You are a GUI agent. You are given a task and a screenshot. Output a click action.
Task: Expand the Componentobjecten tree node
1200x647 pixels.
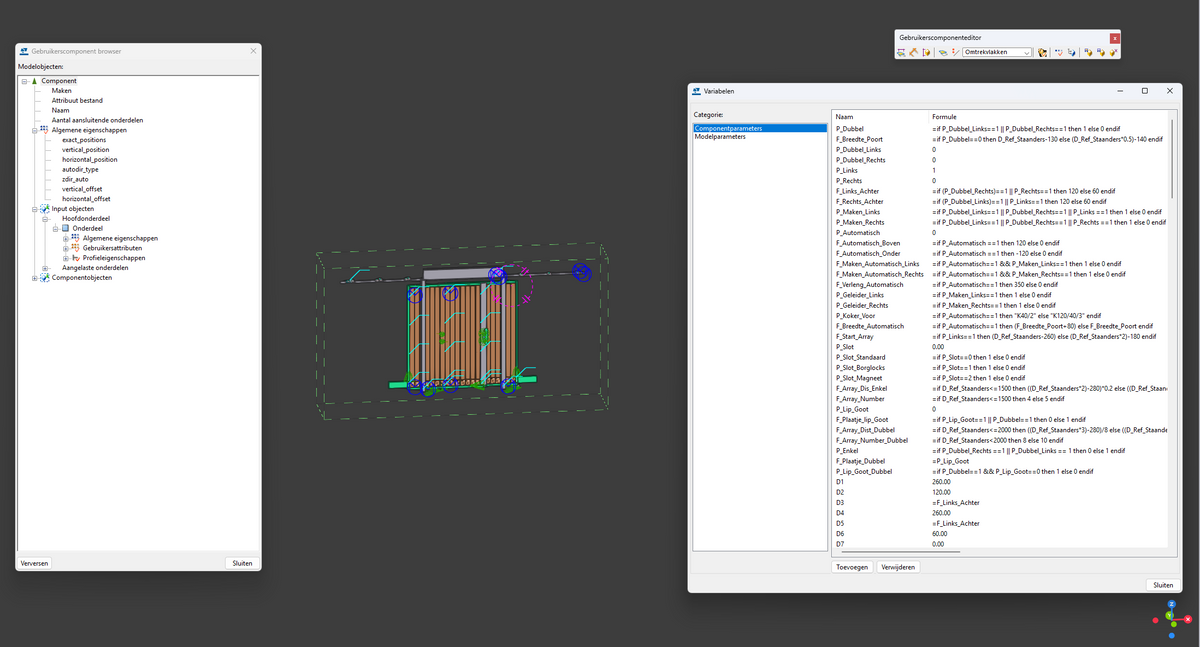tap(35, 277)
